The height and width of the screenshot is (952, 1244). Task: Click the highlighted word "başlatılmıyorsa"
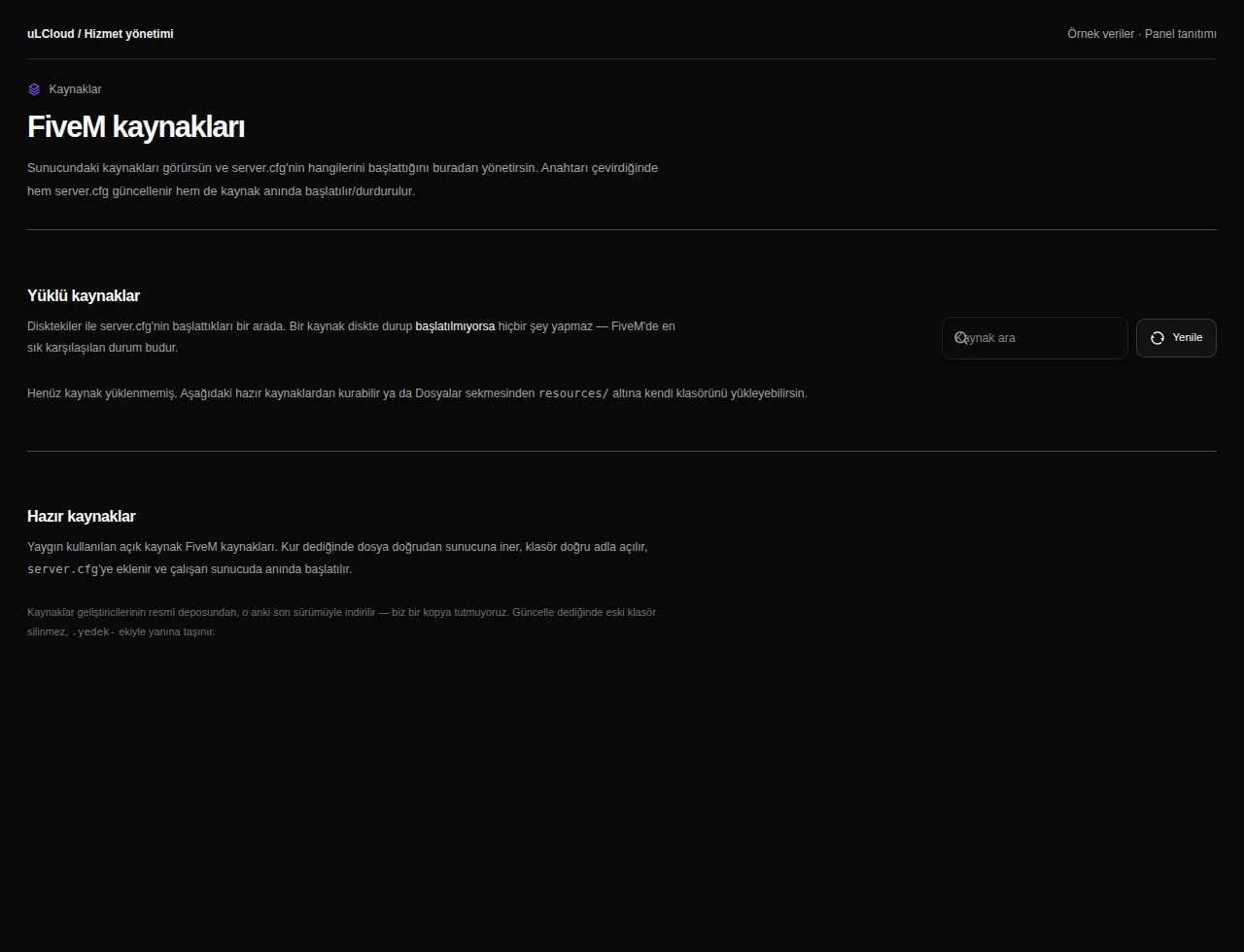(x=455, y=326)
